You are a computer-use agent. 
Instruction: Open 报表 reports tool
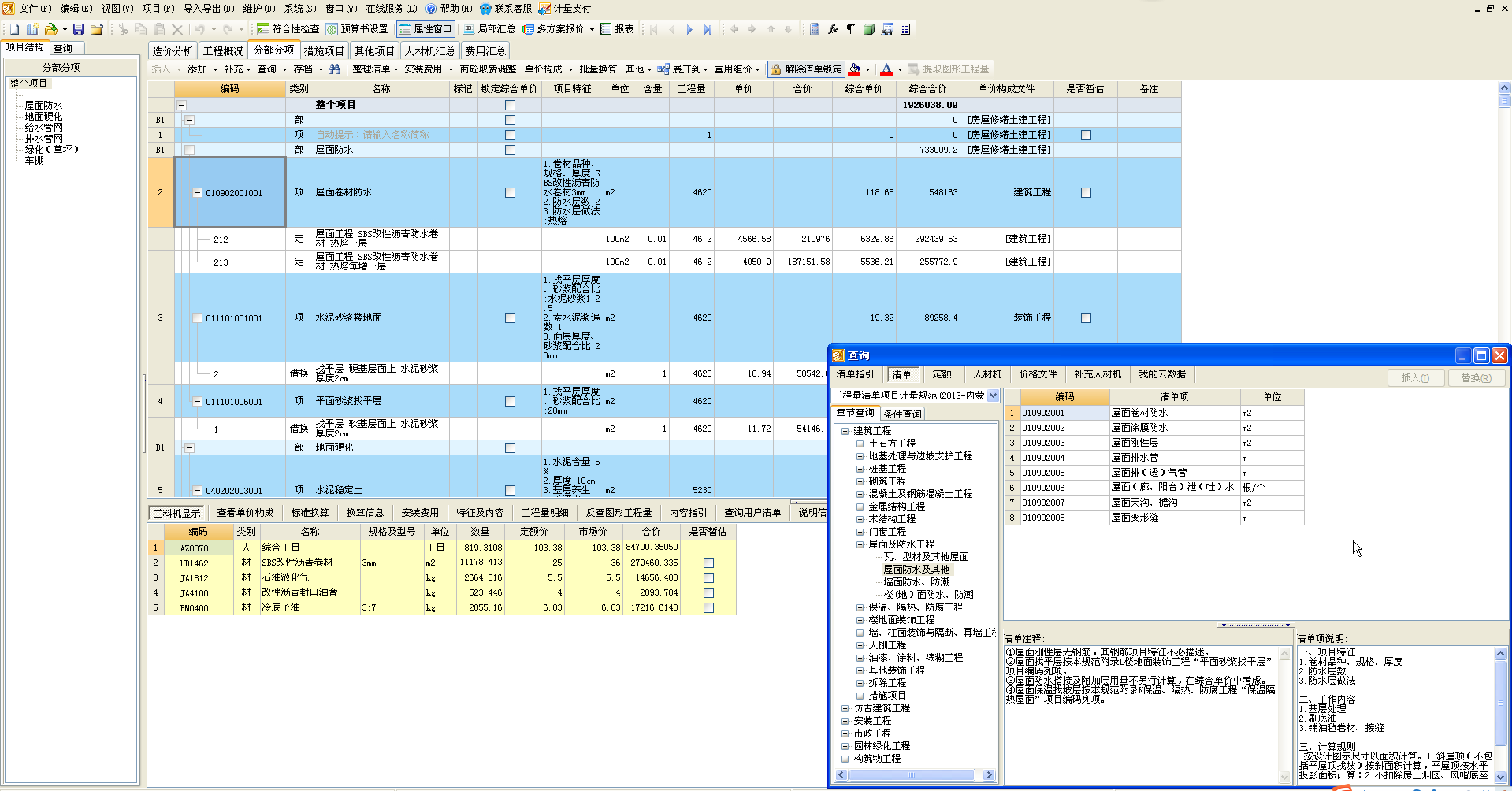[x=618, y=29]
